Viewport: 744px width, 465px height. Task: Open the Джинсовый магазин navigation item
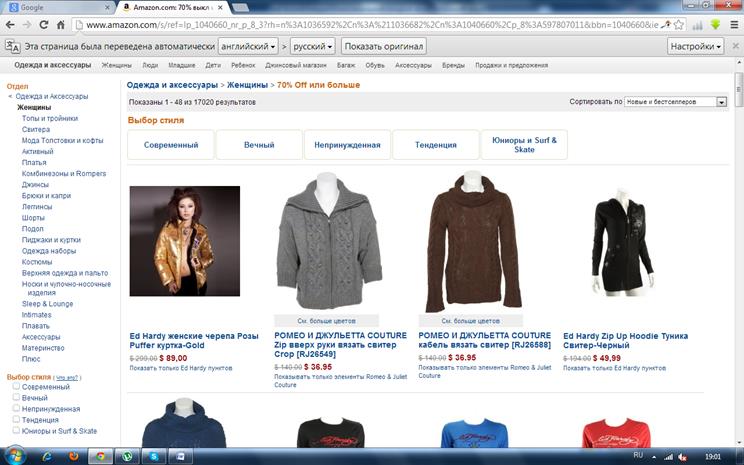pos(296,65)
